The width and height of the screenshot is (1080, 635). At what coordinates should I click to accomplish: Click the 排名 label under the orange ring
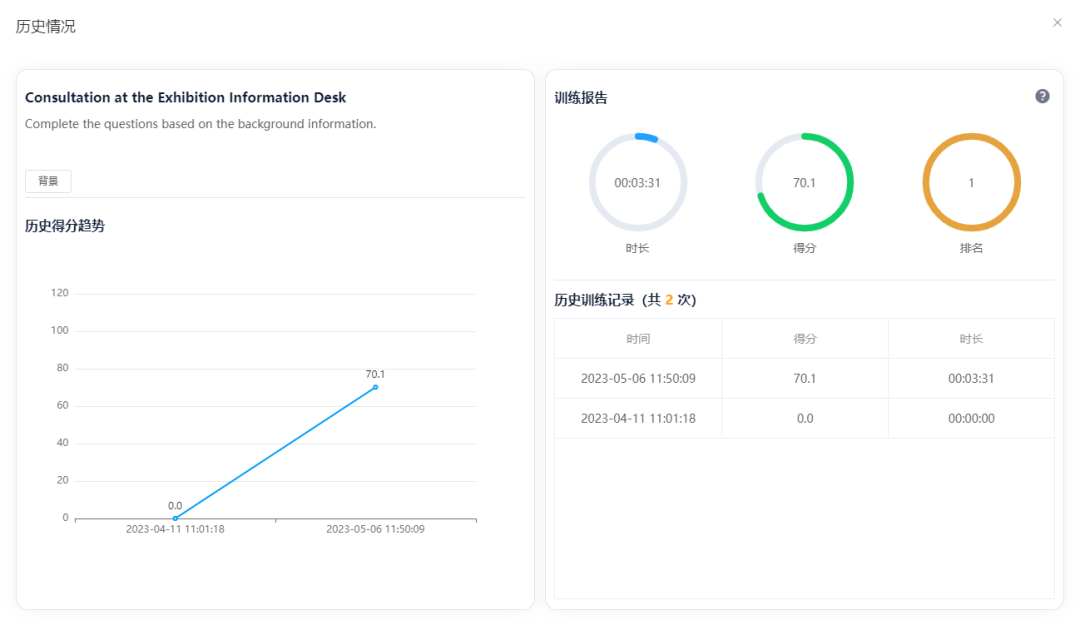[x=971, y=248]
